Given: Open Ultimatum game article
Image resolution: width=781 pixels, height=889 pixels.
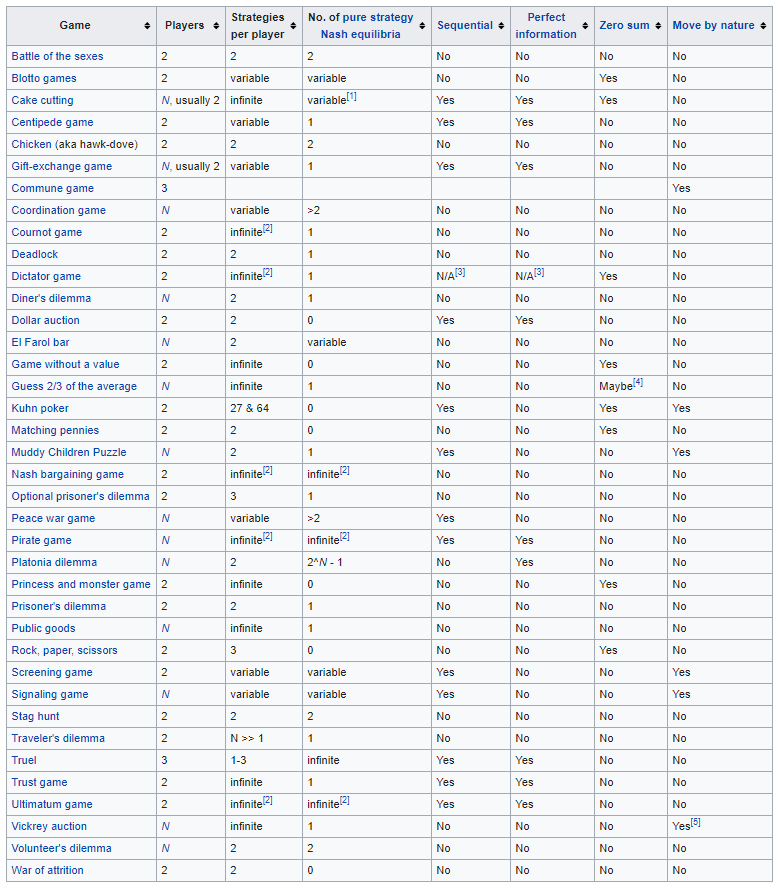Looking at the screenshot, I should coord(52,805).
